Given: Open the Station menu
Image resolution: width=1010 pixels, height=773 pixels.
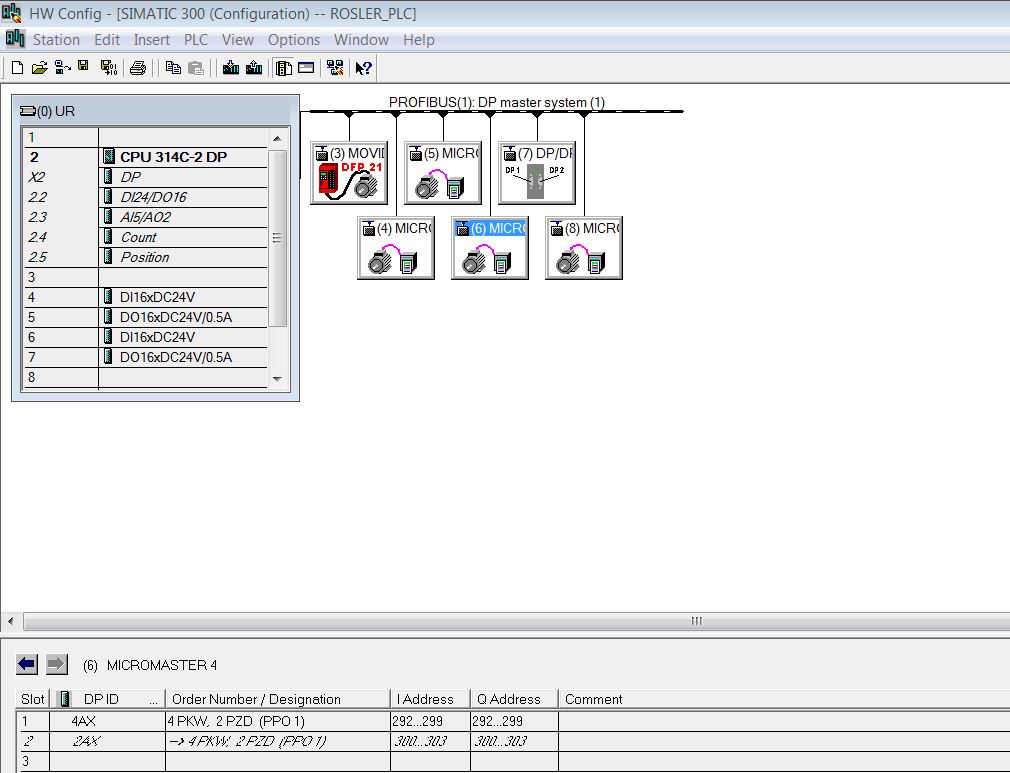Looking at the screenshot, I should 56,40.
